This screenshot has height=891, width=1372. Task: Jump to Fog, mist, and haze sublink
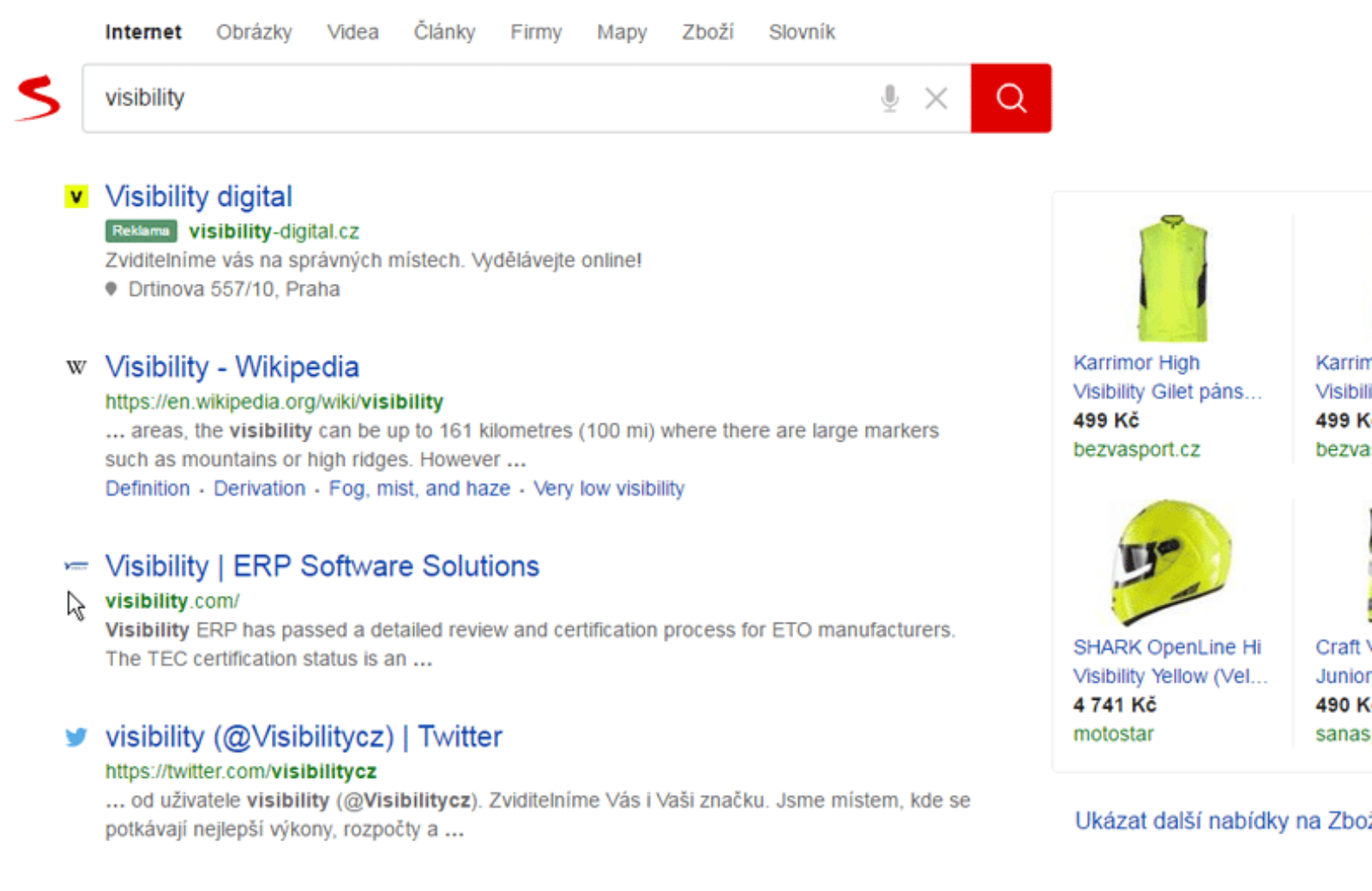coord(419,489)
